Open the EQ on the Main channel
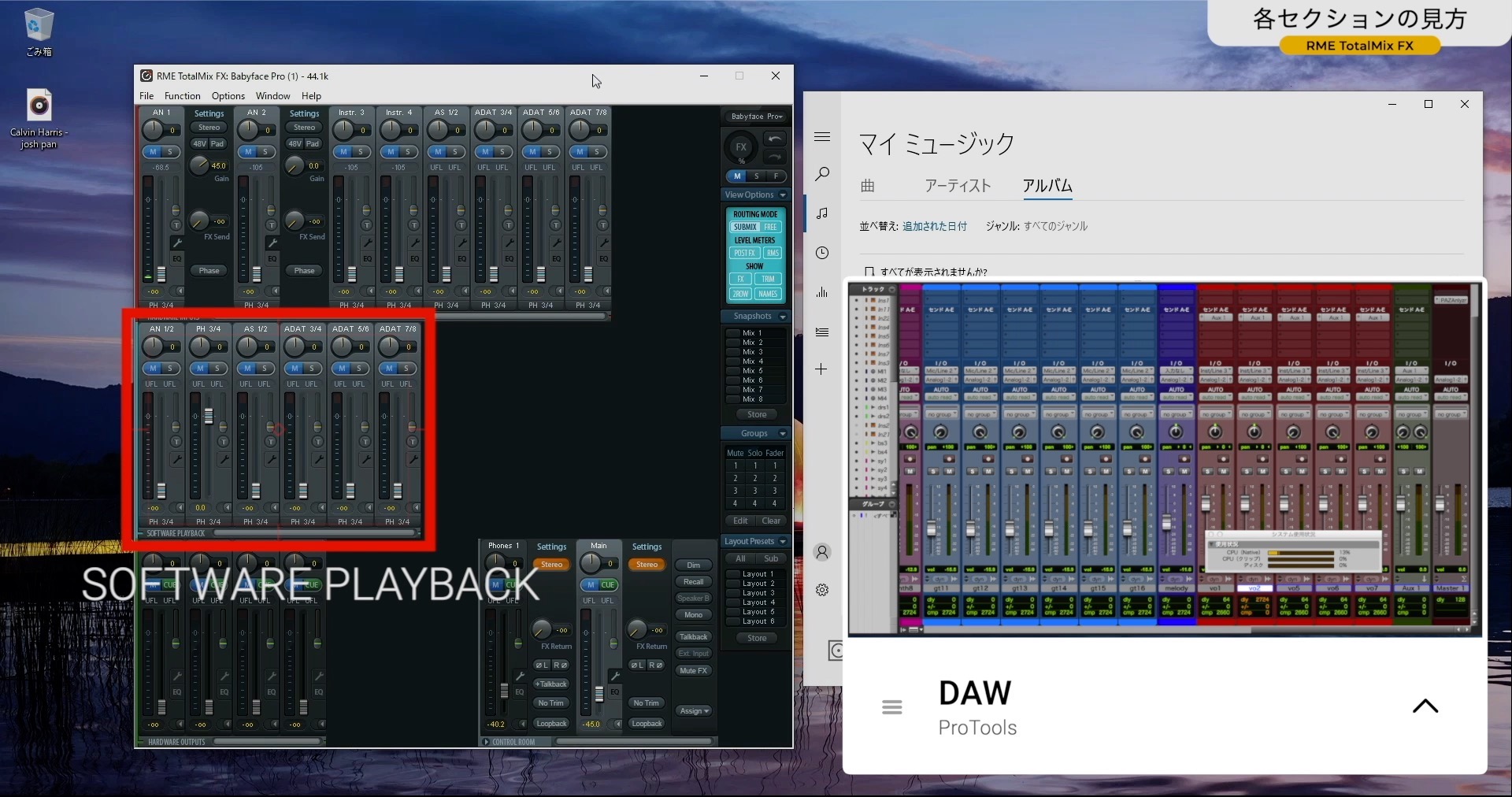The width and height of the screenshot is (1512, 797). [615, 691]
